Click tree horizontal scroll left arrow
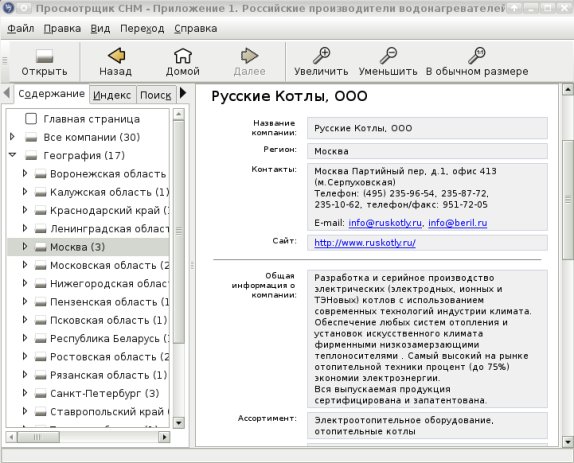 click(x=11, y=437)
